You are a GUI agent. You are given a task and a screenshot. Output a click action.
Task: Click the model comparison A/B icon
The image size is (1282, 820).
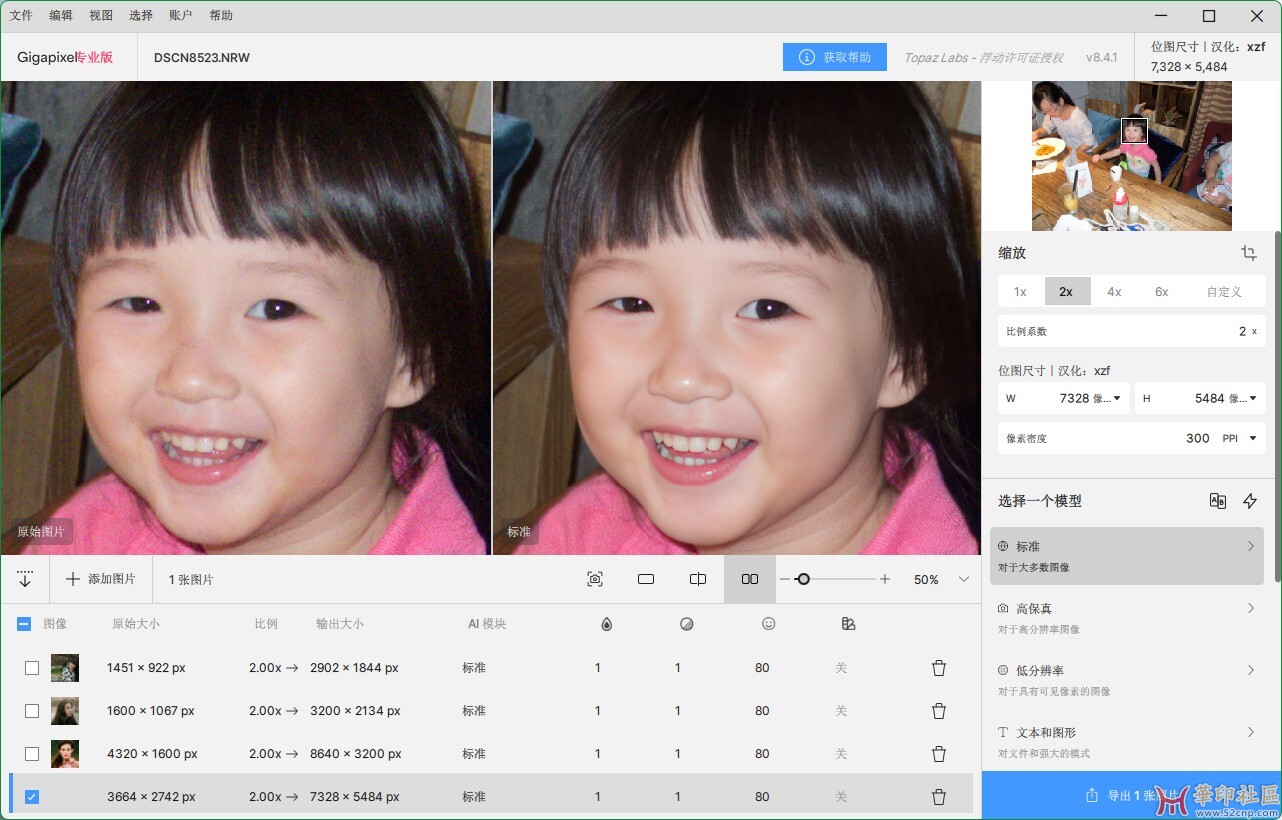coord(1217,501)
